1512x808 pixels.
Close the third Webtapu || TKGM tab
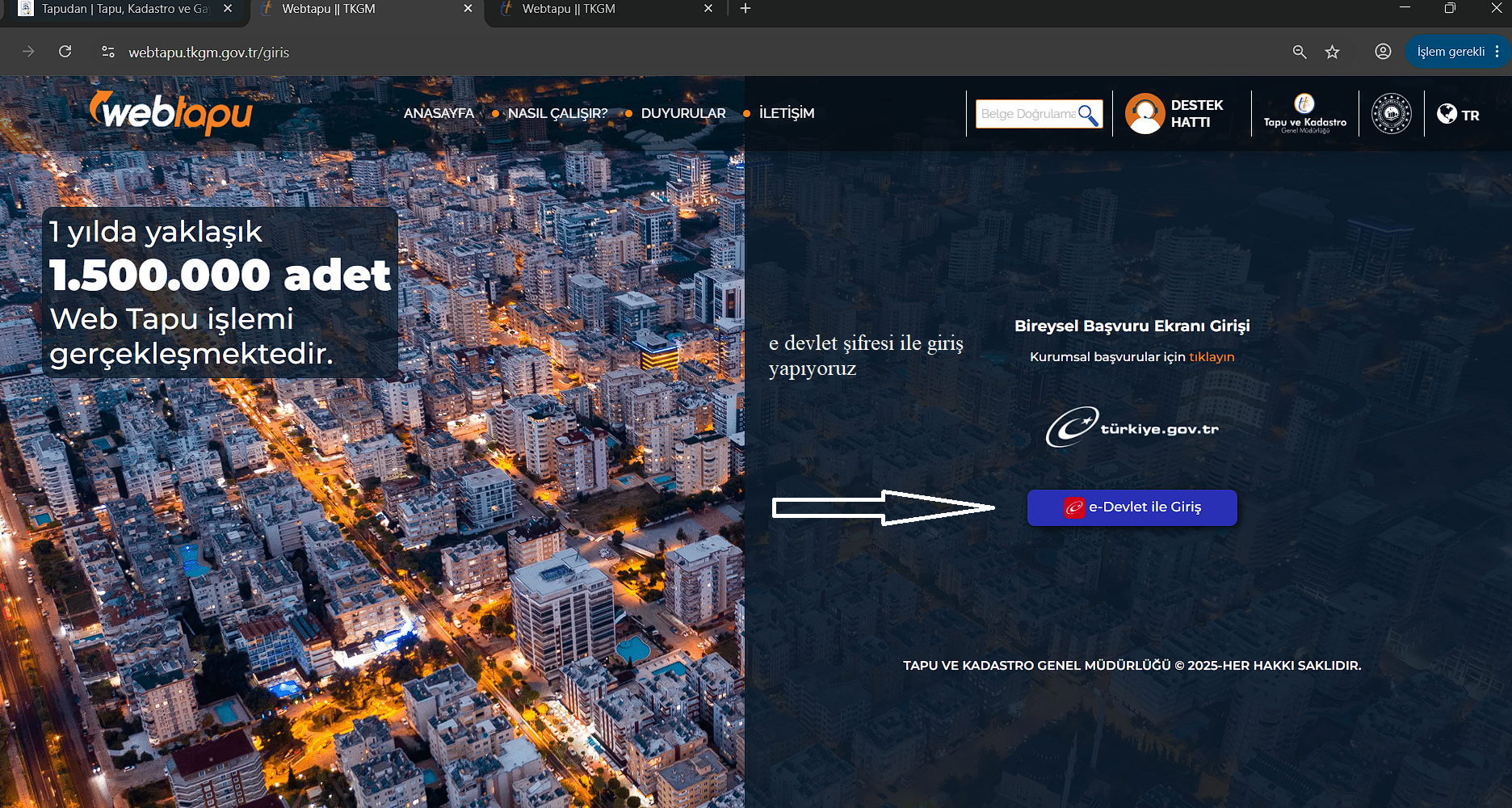pyautogui.click(x=708, y=8)
